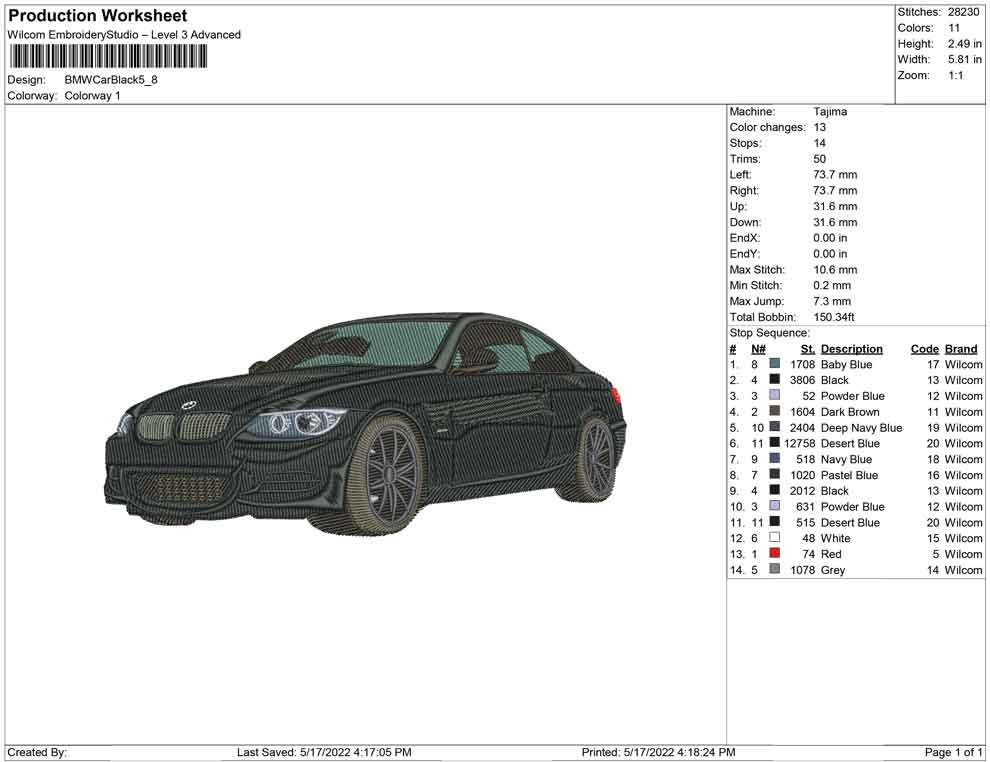Select the Code column header

point(925,349)
